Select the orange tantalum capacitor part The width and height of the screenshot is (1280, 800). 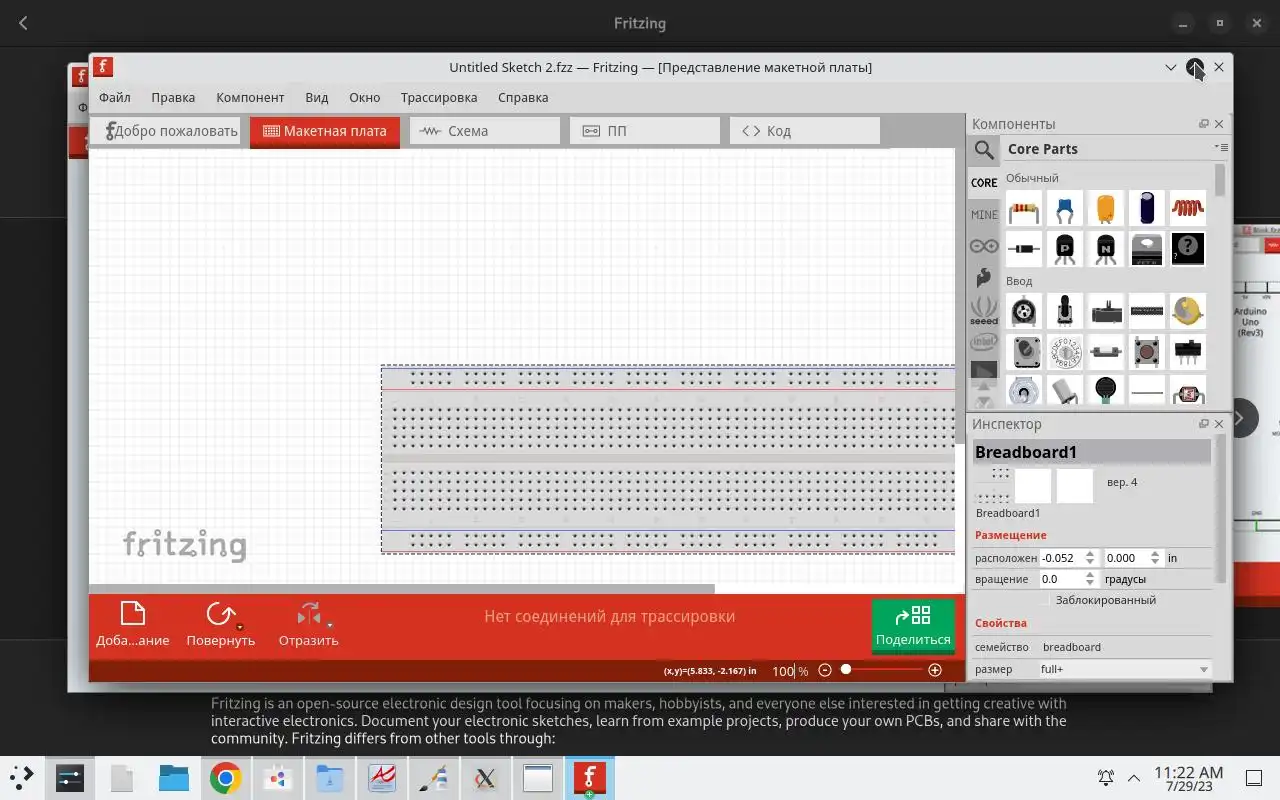tap(1106, 209)
